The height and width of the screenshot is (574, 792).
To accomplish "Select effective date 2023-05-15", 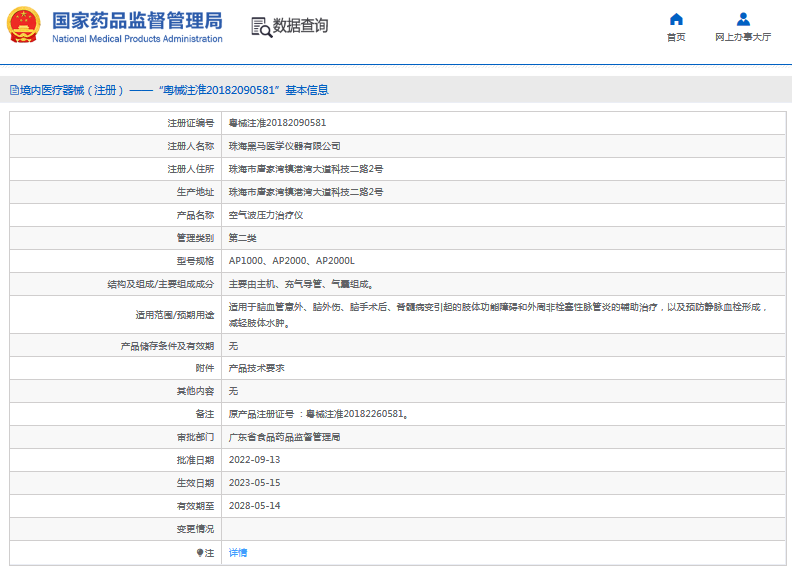I will [255, 483].
